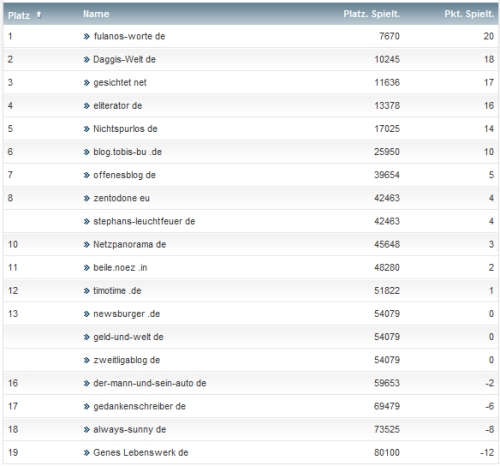
Task: Click the arrow icon before gesichtet net
Action: tap(87, 83)
